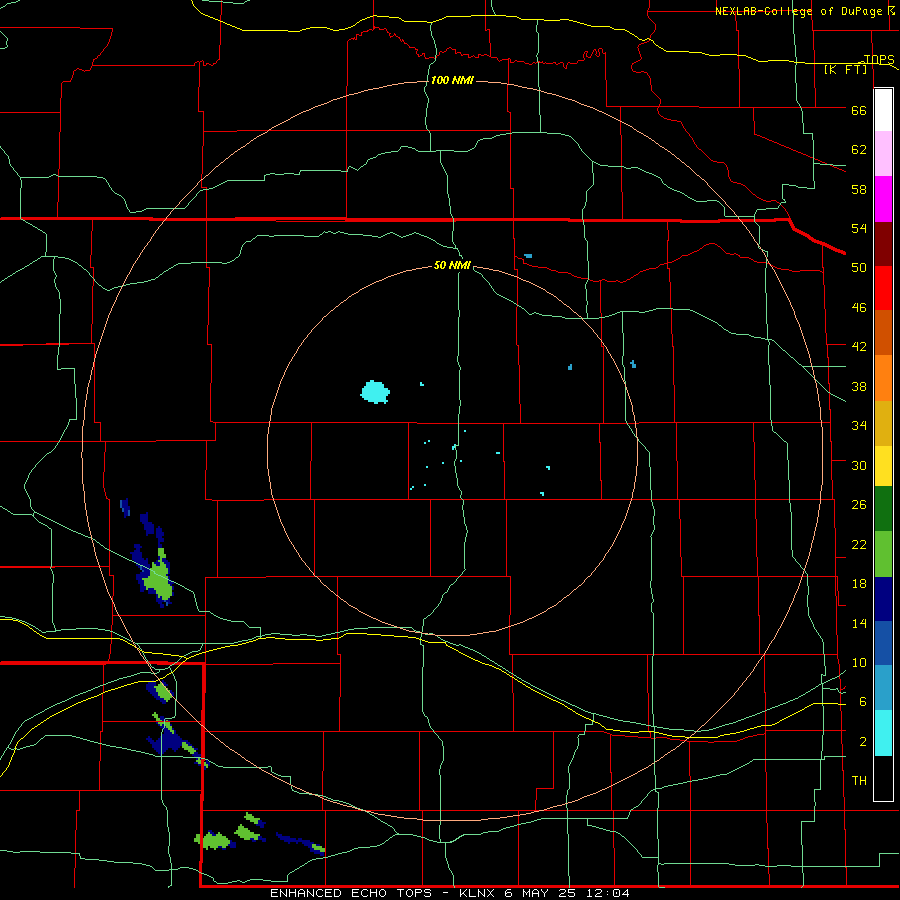Click the large cyan echo blob inside the 50 NMI ring
The width and height of the screenshot is (900, 900).
pos(375,392)
